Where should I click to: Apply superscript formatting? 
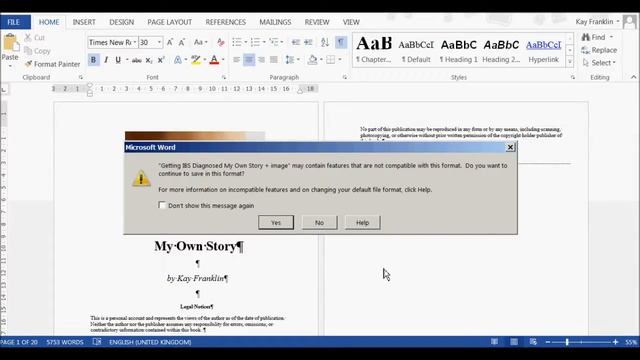click(161, 60)
